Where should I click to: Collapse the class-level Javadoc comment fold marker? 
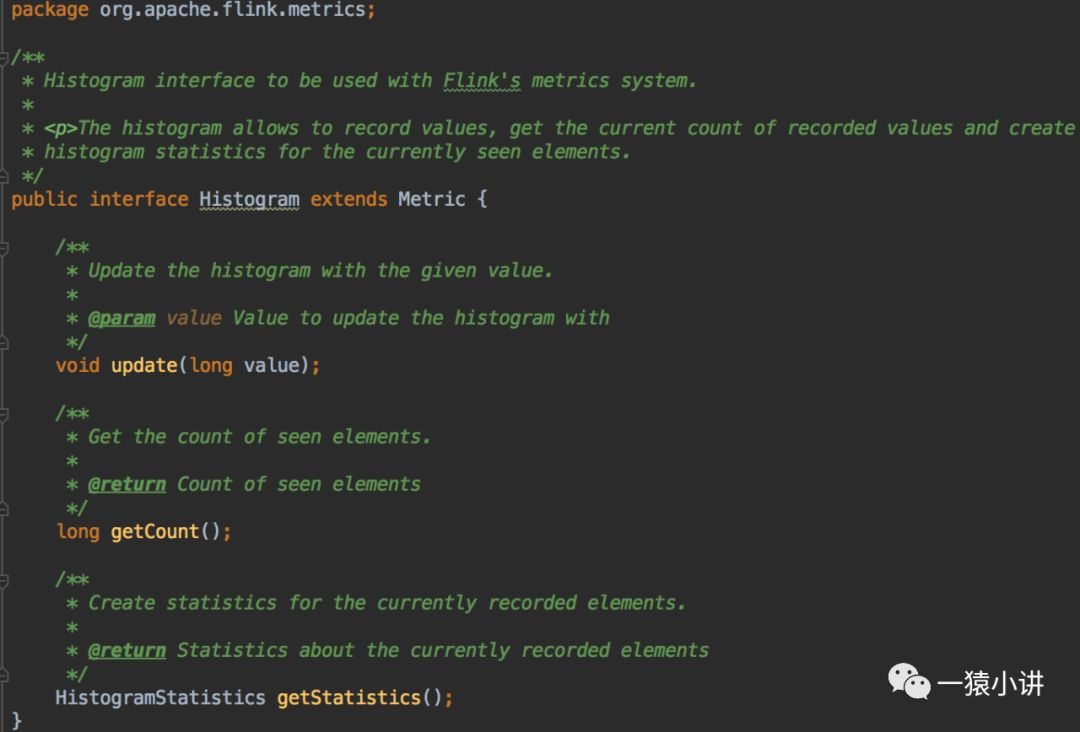(x=5, y=57)
